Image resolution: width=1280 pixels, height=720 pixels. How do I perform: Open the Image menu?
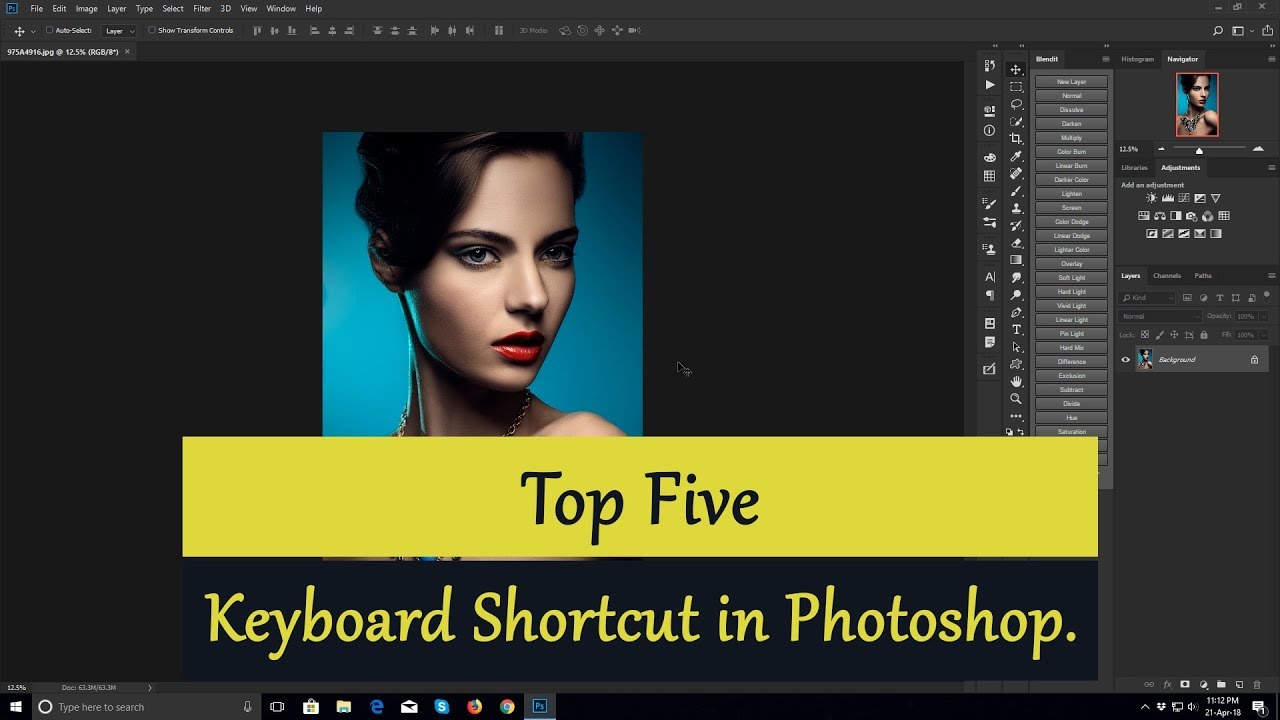pos(87,8)
